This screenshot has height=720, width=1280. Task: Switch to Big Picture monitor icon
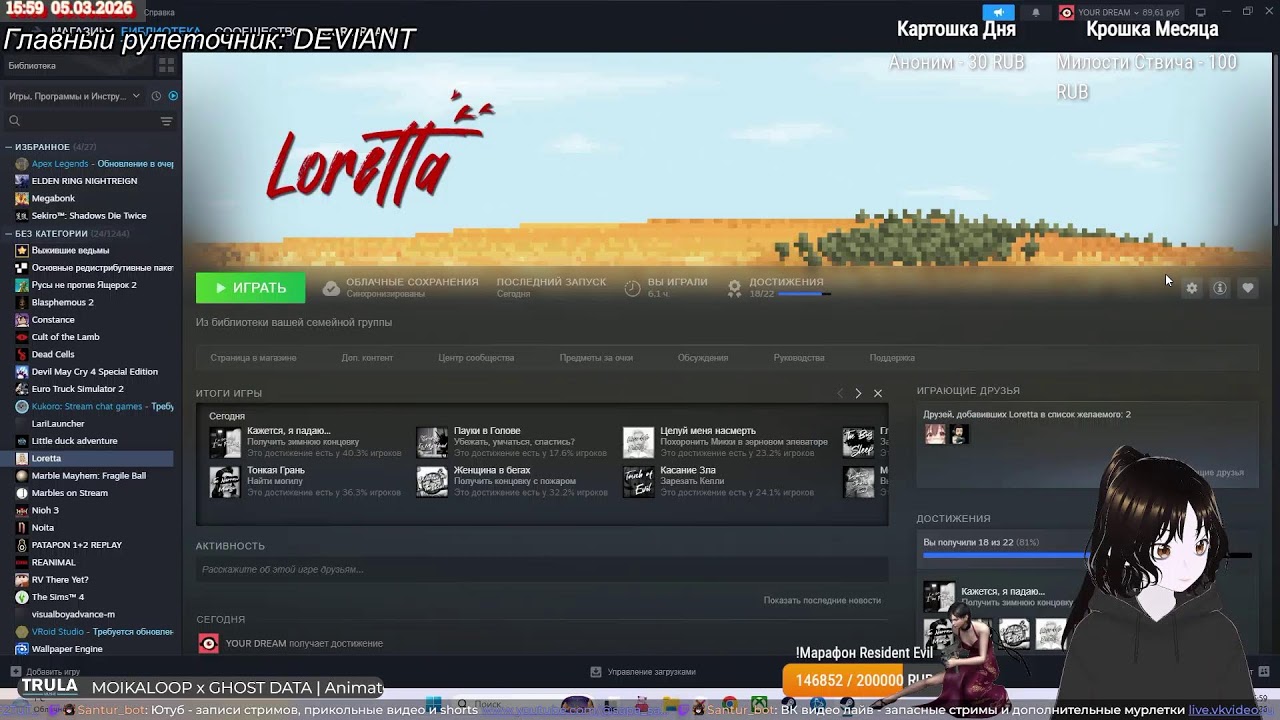[x=1201, y=12]
